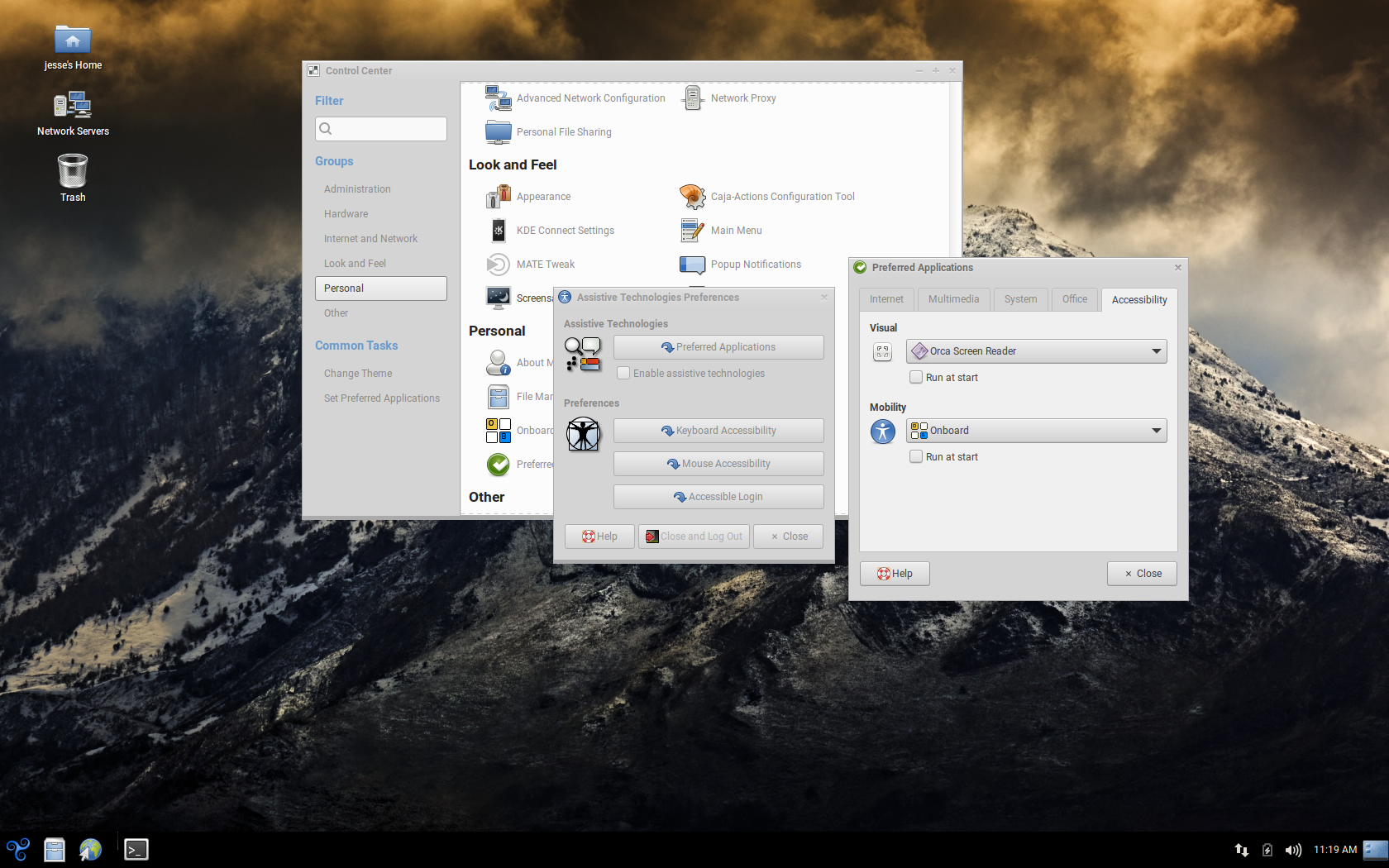Viewport: 1389px width, 868px height.
Task: Click the Vitruvian man accessibility icon
Action: [583, 434]
